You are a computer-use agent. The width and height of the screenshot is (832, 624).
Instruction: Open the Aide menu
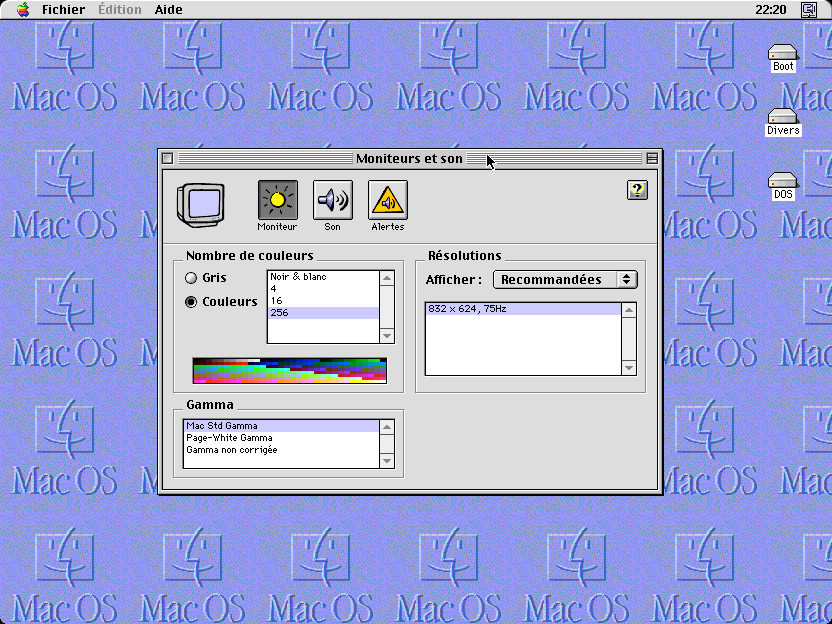tap(169, 10)
